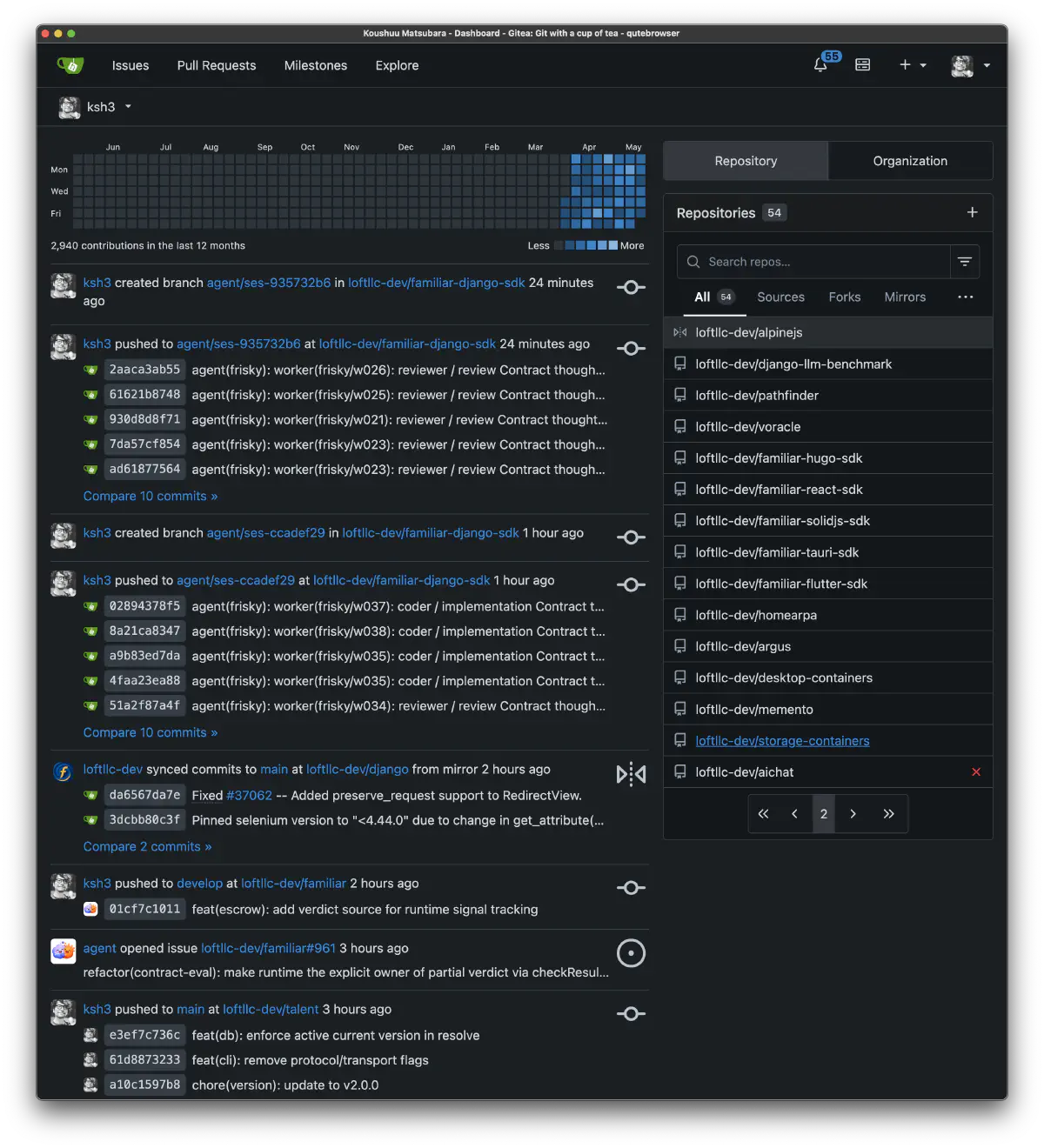The width and height of the screenshot is (1044, 1148).
Task: Open commit e3ef7c736c
Action: click(x=144, y=1035)
